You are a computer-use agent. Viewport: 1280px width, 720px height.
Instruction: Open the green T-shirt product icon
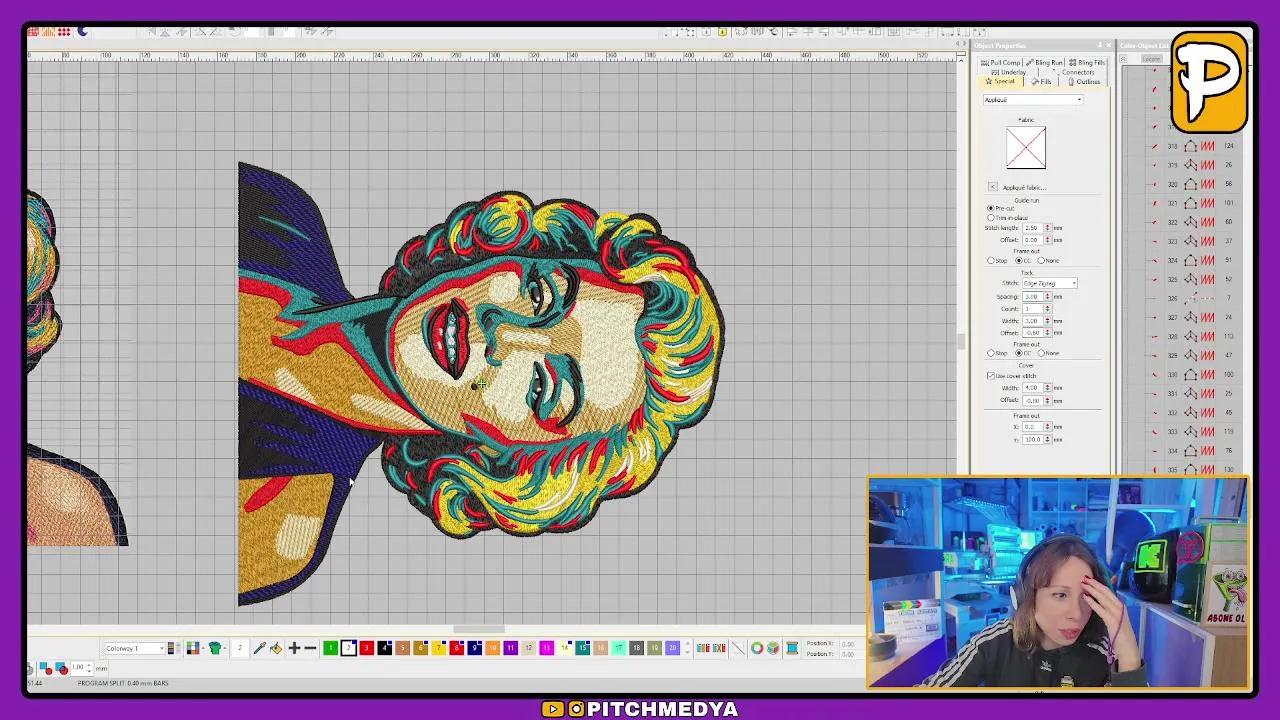(215, 648)
